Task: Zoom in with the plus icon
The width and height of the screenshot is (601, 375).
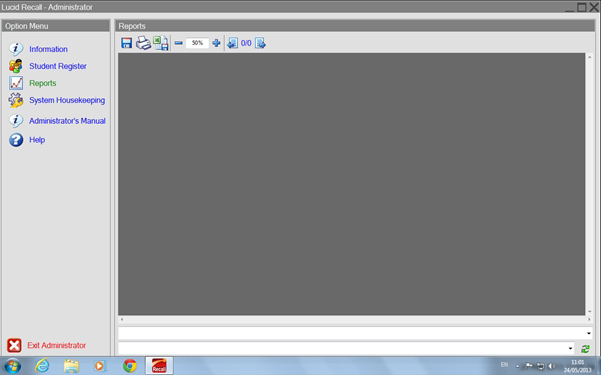Action: pyautogui.click(x=216, y=43)
